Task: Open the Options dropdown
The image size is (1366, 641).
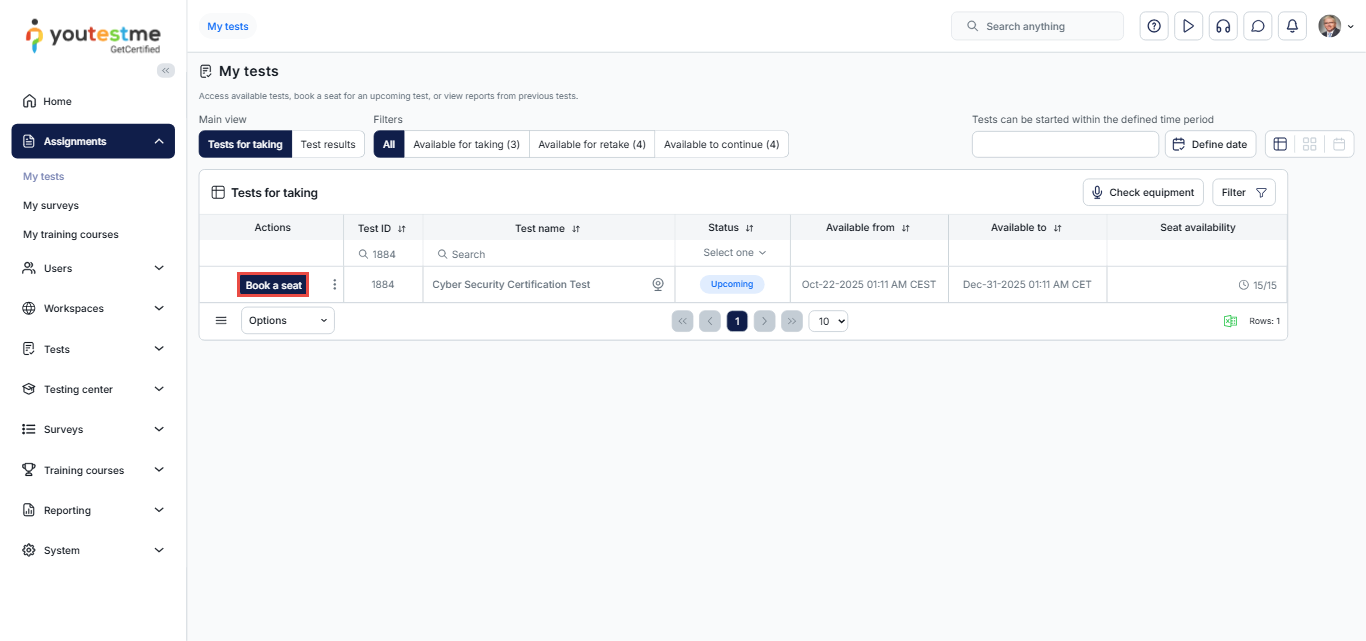Action: [x=288, y=321]
